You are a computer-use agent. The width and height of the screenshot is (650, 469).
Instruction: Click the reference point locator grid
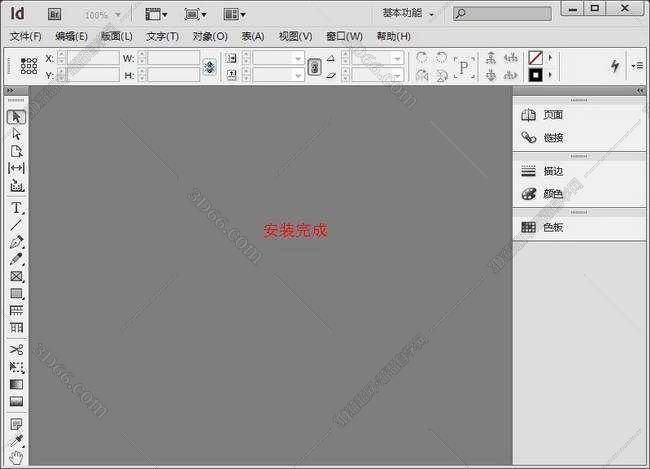pyautogui.click(x=29, y=66)
